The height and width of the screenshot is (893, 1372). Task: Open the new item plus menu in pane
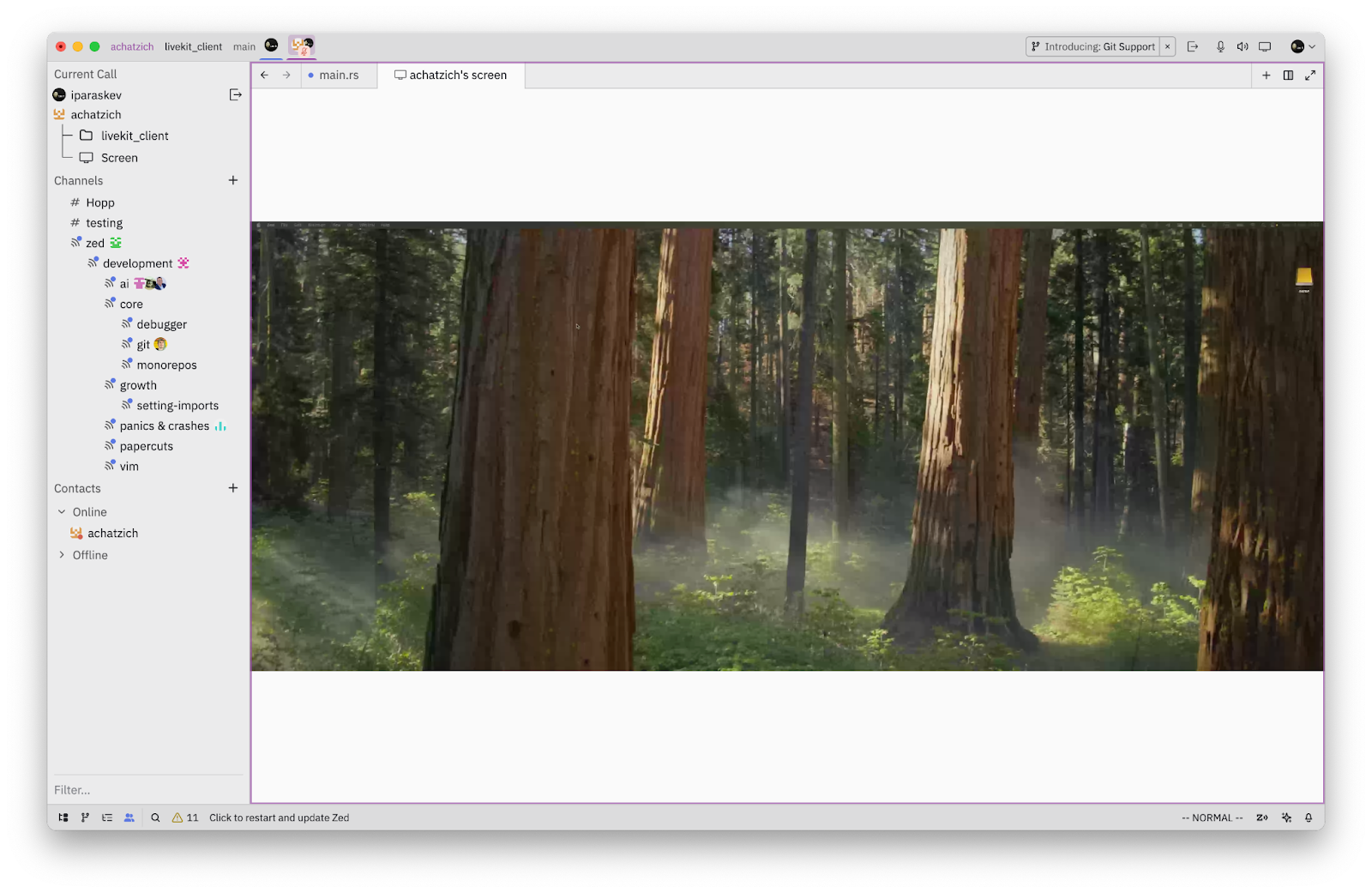[1266, 75]
